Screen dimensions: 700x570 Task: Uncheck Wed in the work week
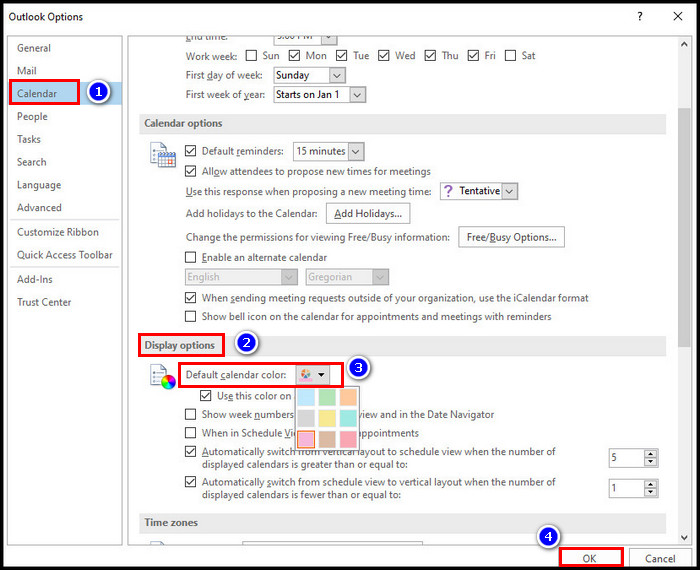pyautogui.click(x=383, y=56)
